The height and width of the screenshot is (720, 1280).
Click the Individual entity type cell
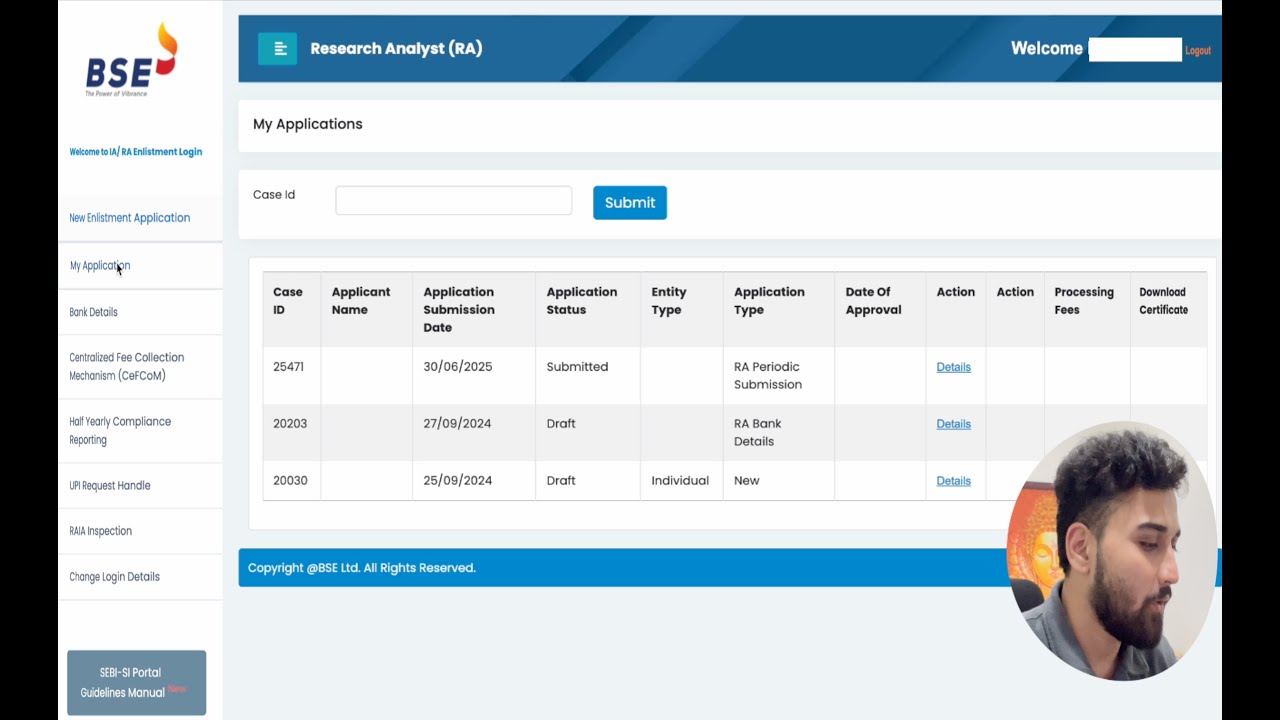(x=680, y=481)
